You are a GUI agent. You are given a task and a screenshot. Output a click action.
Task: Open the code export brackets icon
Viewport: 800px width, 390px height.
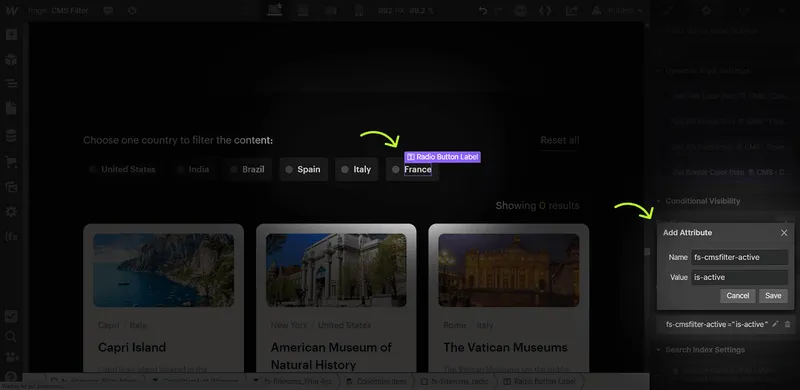545,10
